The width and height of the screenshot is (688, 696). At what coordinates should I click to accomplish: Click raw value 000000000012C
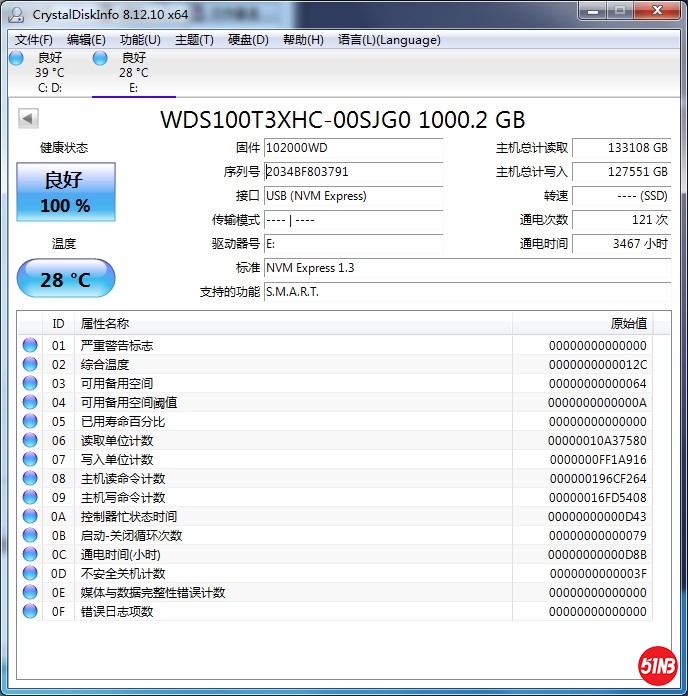(598, 364)
